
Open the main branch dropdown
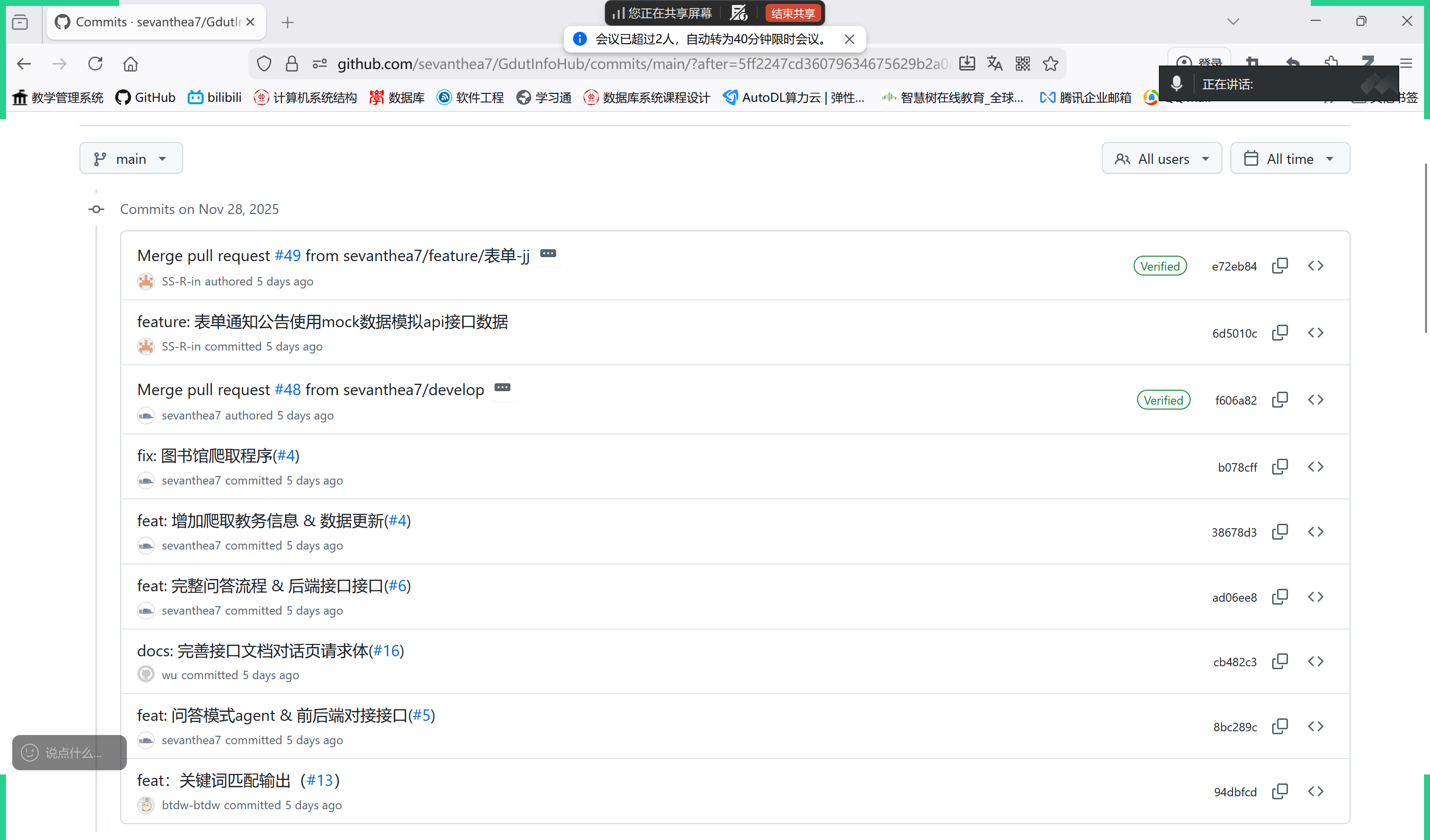pyautogui.click(x=131, y=158)
